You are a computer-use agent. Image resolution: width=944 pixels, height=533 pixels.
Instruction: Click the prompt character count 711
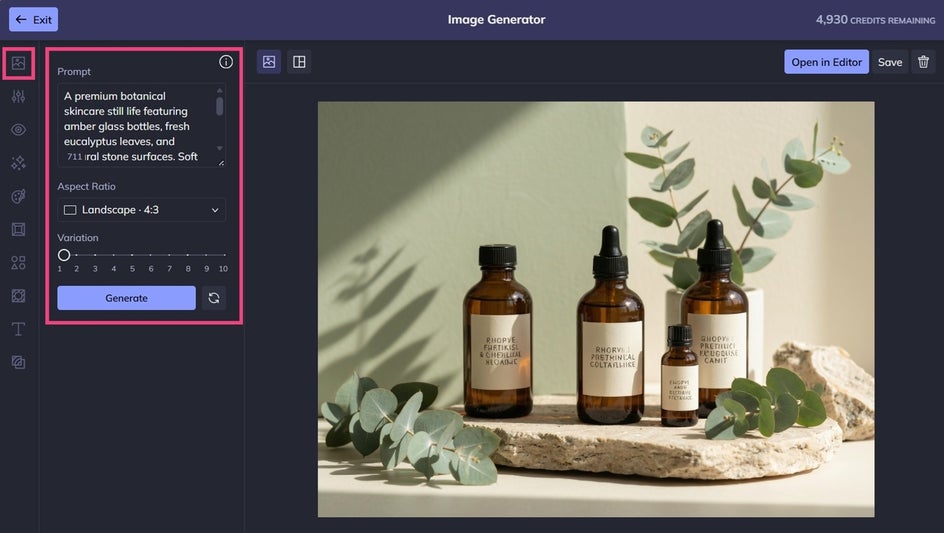point(75,157)
